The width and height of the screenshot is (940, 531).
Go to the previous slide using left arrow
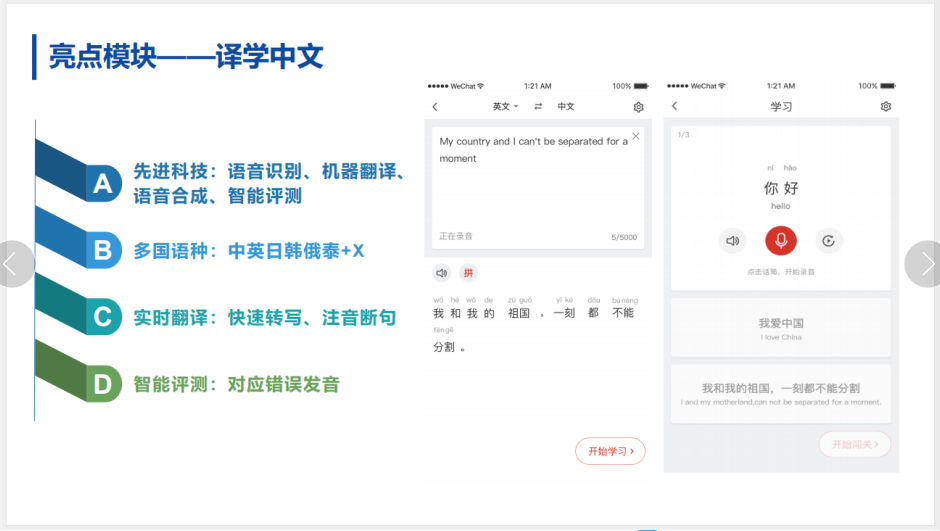14,264
